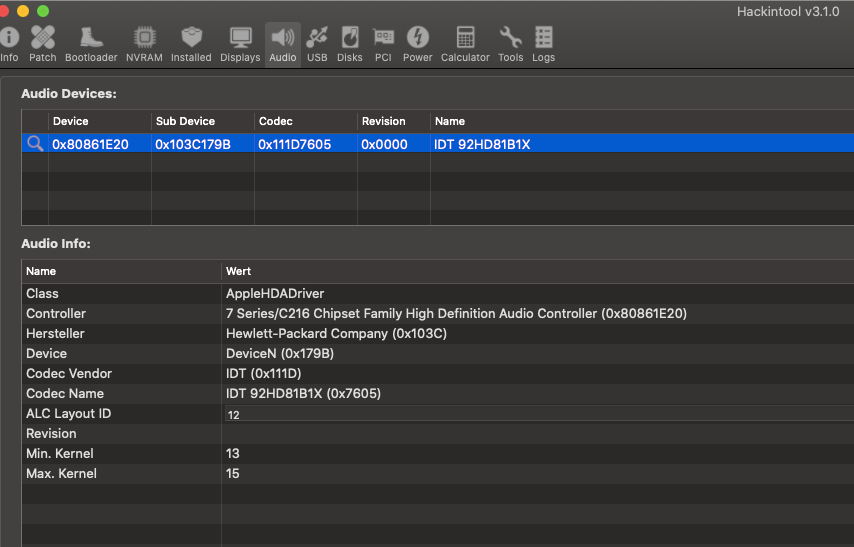Image resolution: width=854 pixels, height=547 pixels.
Task: Click the magnifier icon in device row
Action: tap(35, 144)
